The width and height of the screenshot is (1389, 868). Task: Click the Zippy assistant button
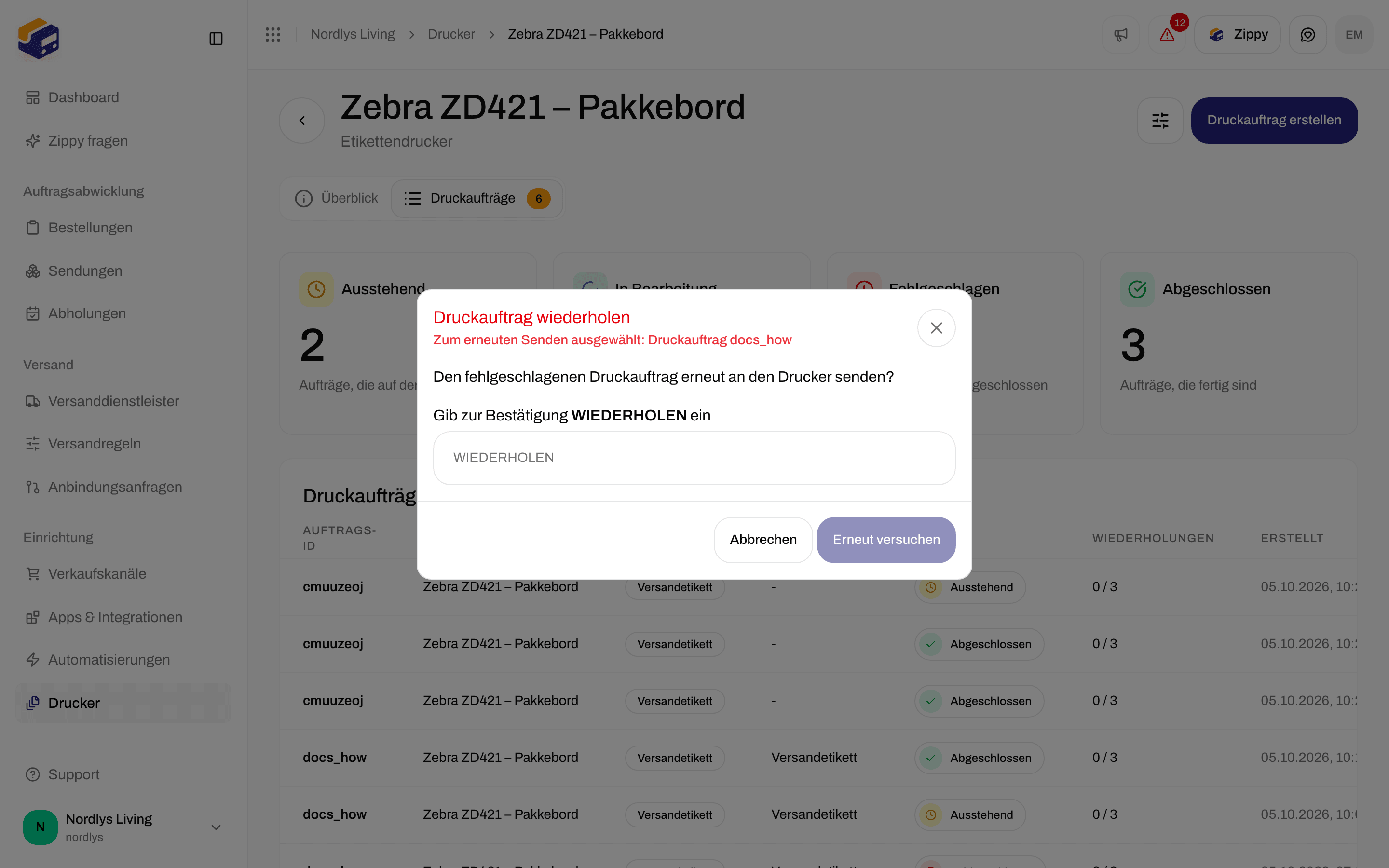1237,34
